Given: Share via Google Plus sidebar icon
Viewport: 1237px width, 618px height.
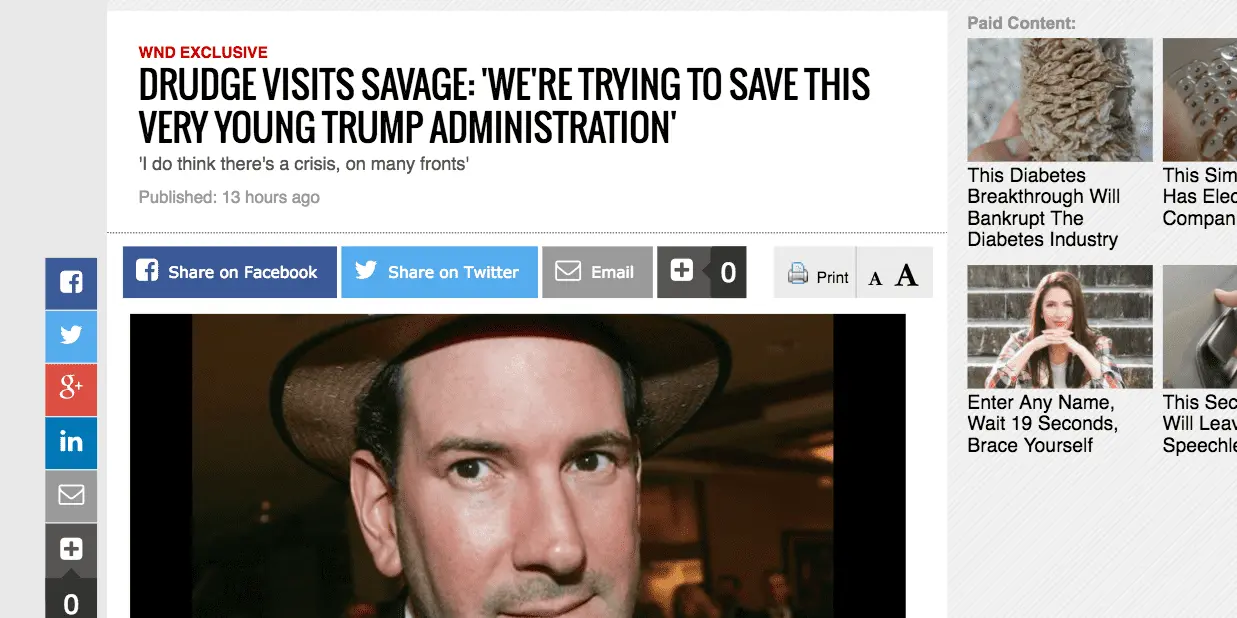Looking at the screenshot, I should click(x=71, y=389).
